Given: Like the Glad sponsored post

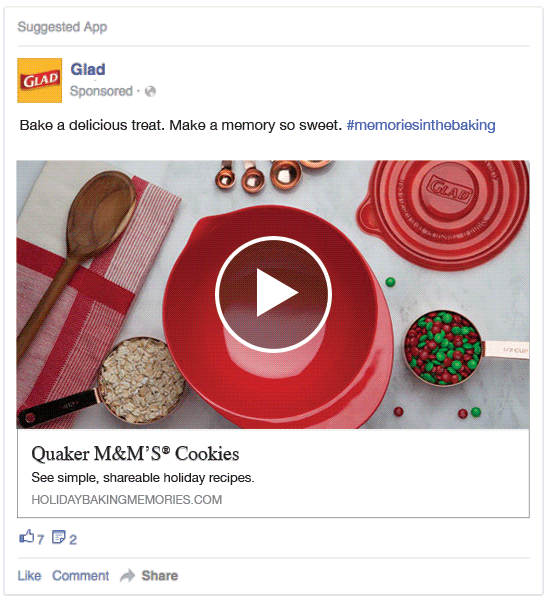Looking at the screenshot, I should coord(29,576).
